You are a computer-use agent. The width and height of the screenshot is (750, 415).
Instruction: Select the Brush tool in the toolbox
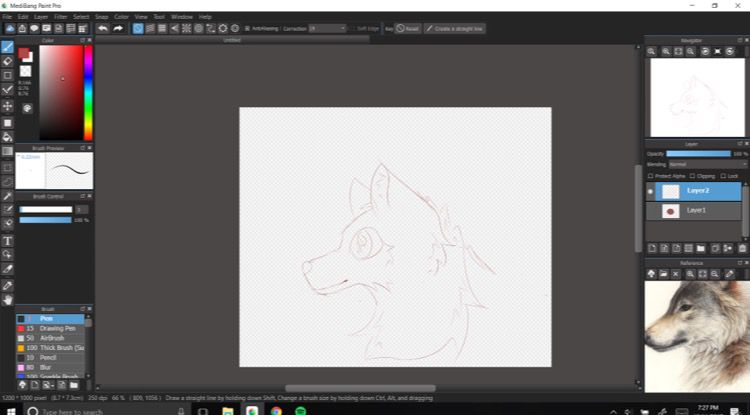pos(7,47)
